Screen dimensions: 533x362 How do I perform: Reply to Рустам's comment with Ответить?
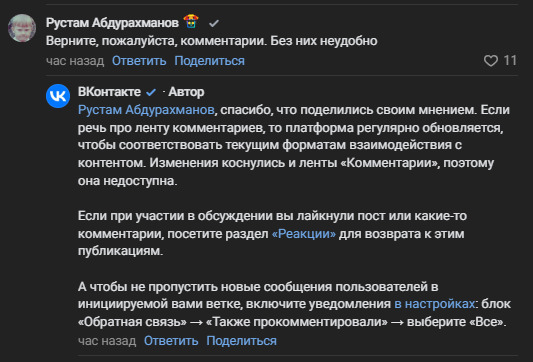[x=139, y=61]
